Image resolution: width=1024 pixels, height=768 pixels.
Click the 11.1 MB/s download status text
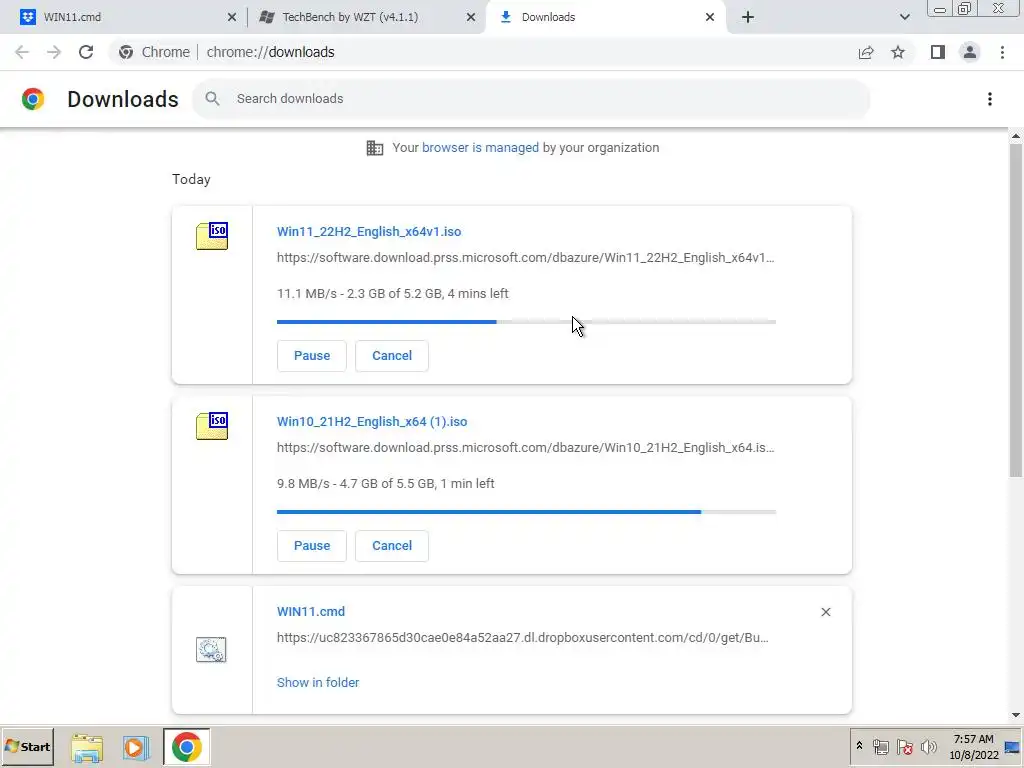tap(392, 294)
